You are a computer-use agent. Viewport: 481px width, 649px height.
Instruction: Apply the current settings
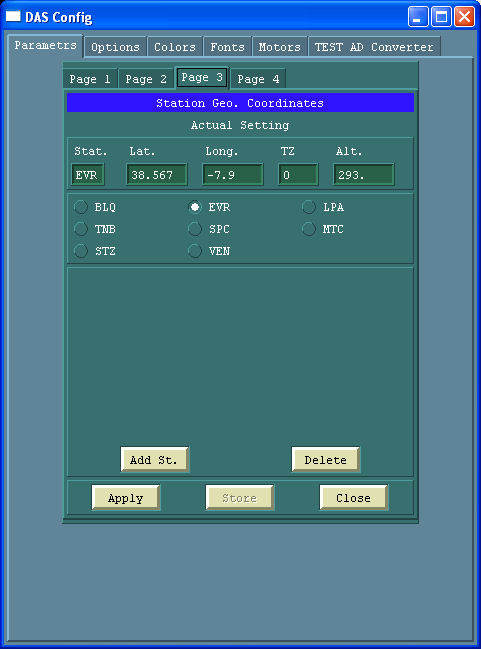[125, 498]
